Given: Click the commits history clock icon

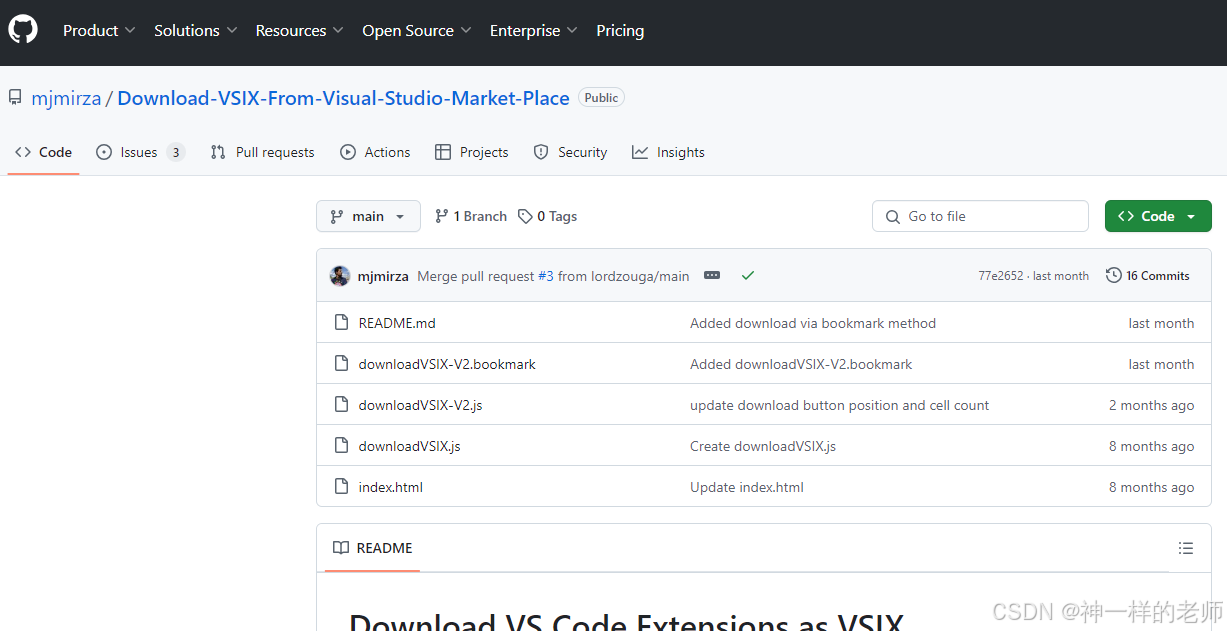Looking at the screenshot, I should tap(1113, 275).
